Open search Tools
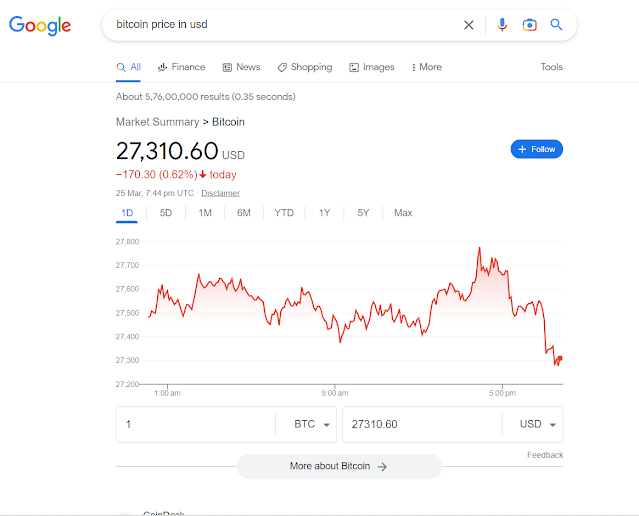 [551, 67]
